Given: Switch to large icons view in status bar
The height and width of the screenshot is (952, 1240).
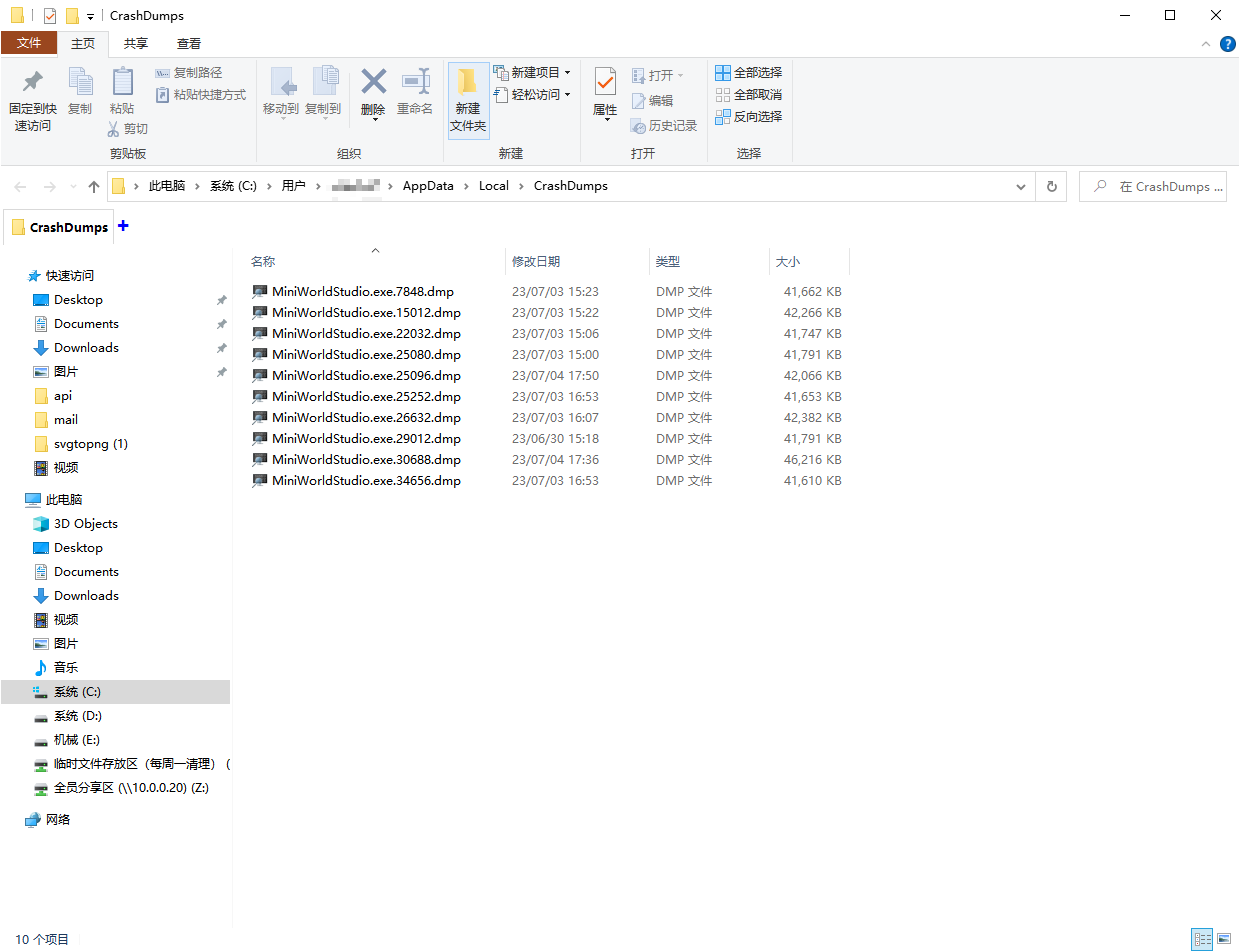Looking at the screenshot, I should (x=1224, y=939).
